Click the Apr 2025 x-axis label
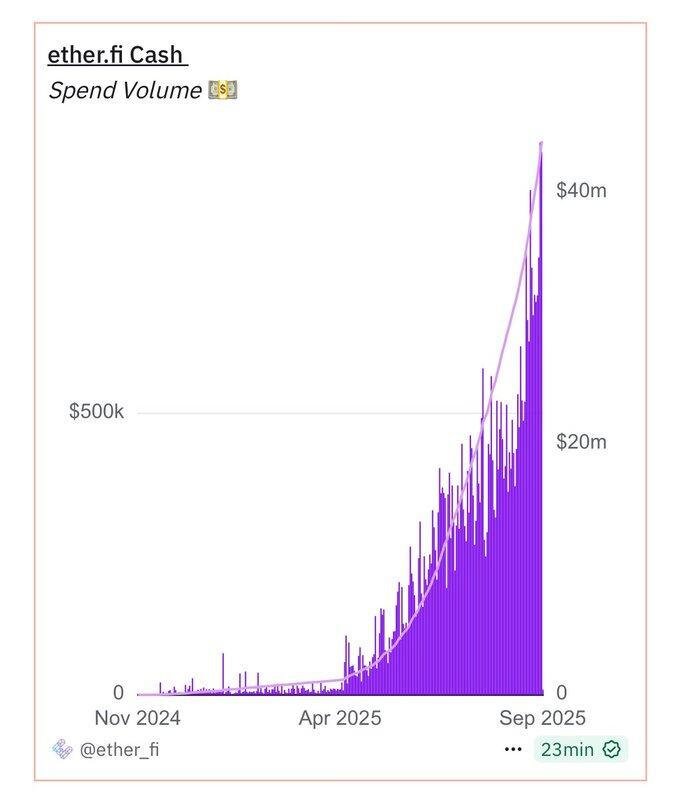The width and height of the screenshot is (681, 800). 340,718
